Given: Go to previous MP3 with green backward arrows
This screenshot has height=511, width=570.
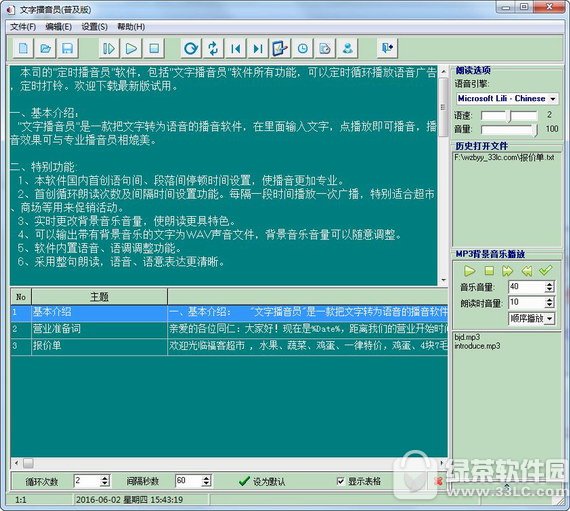Looking at the screenshot, I should [x=527, y=271].
